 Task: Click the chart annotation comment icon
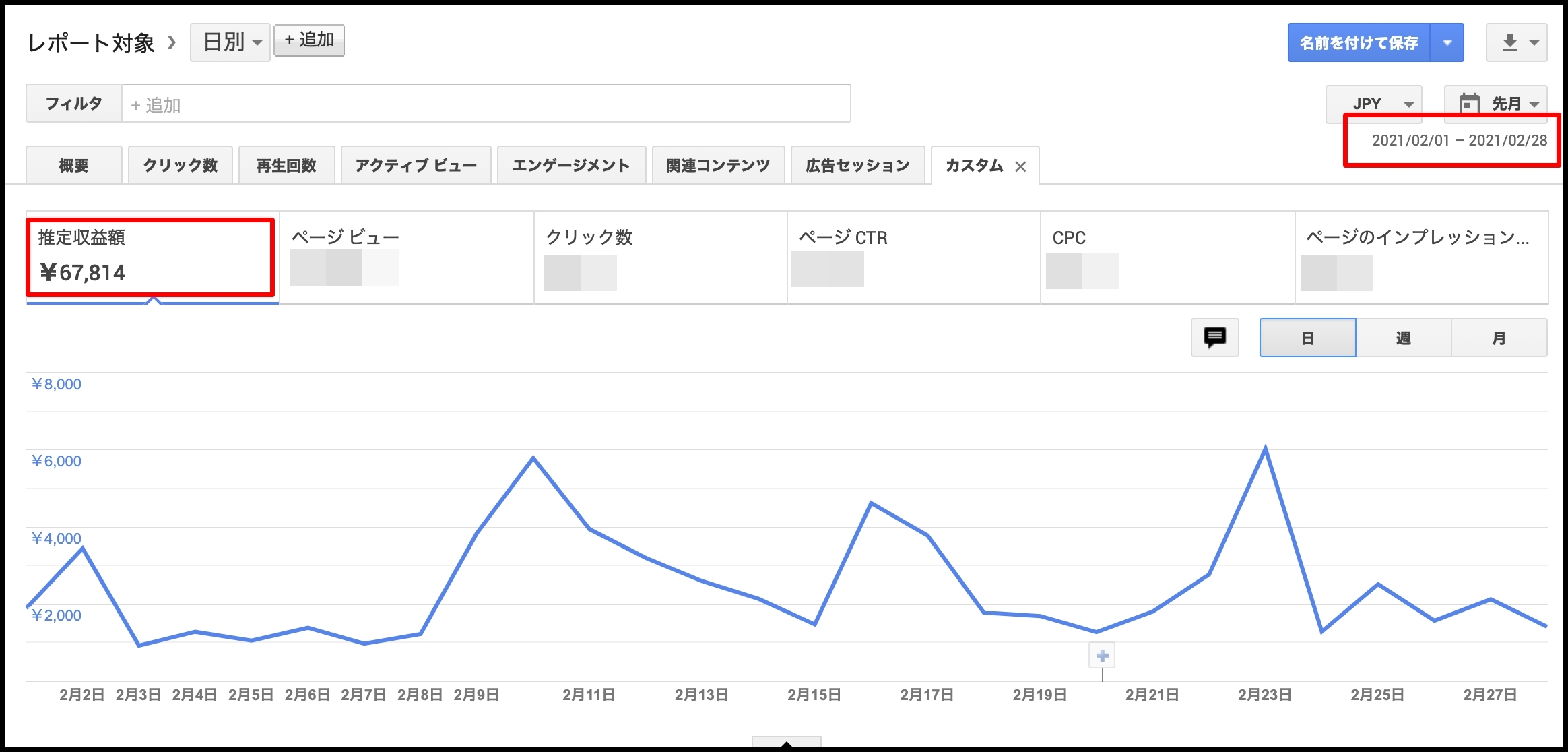click(x=1214, y=338)
